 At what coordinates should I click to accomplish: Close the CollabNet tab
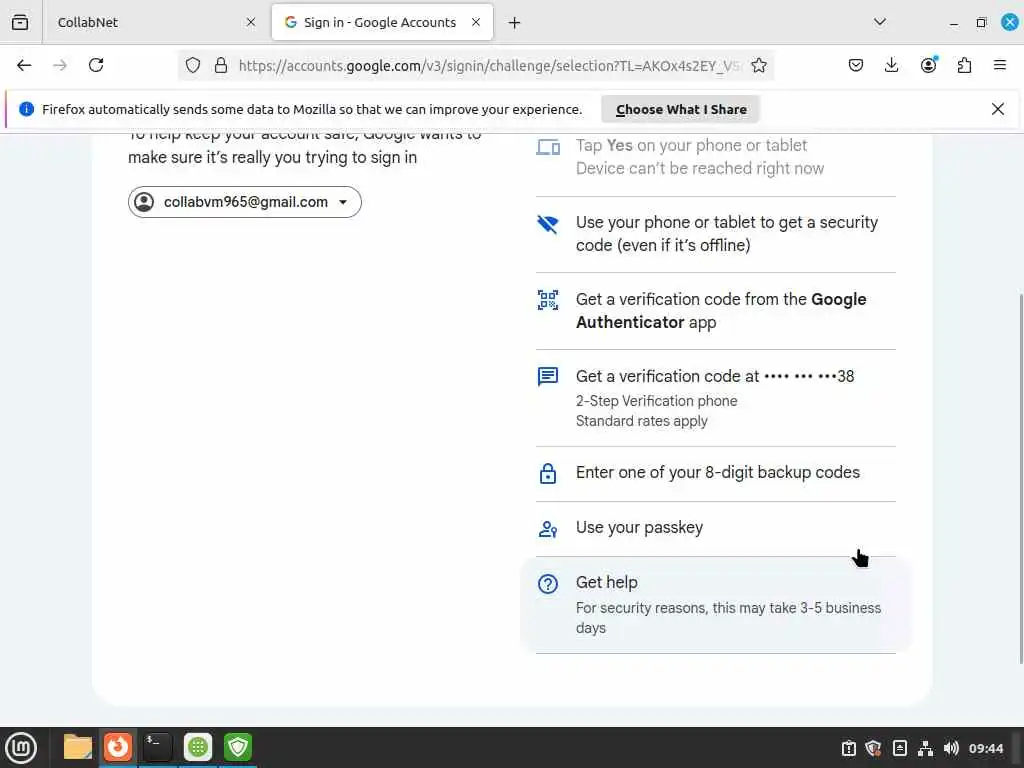tap(251, 22)
